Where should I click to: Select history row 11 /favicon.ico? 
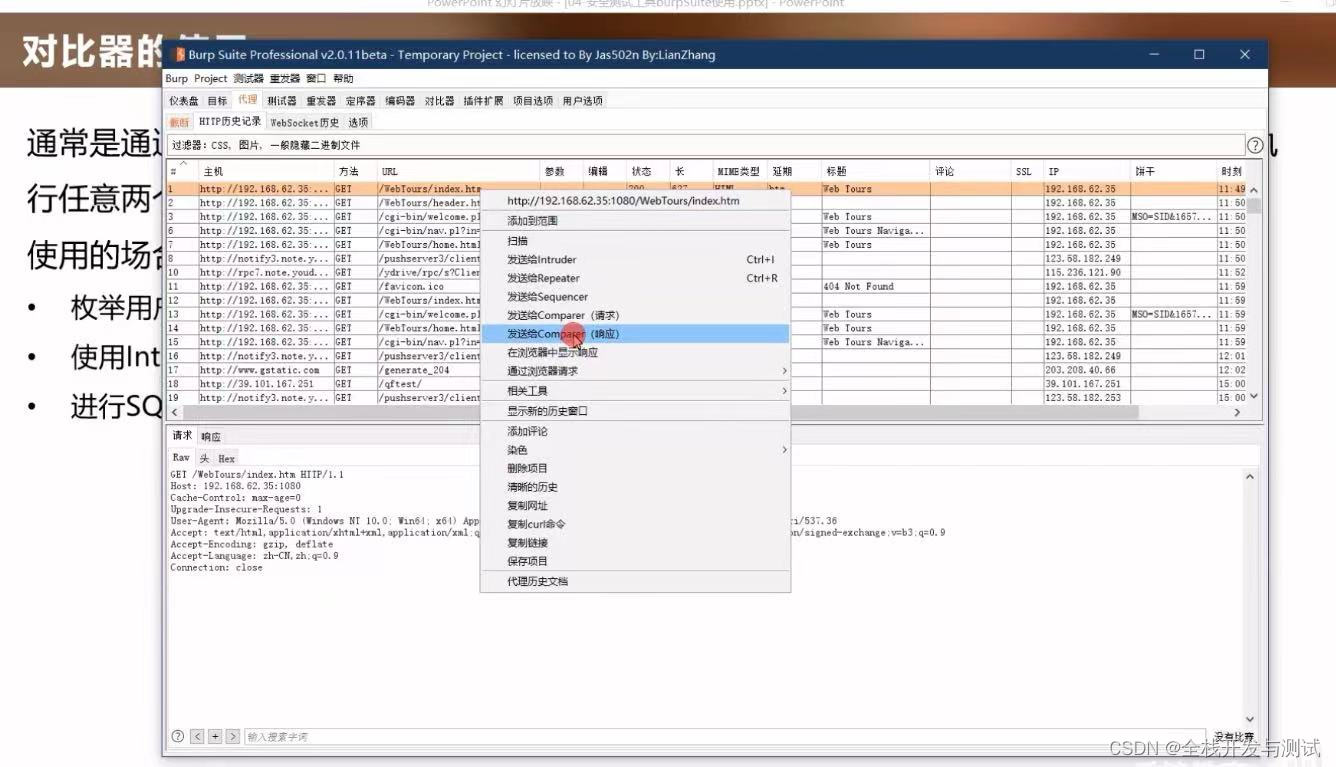tap(705, 286)
